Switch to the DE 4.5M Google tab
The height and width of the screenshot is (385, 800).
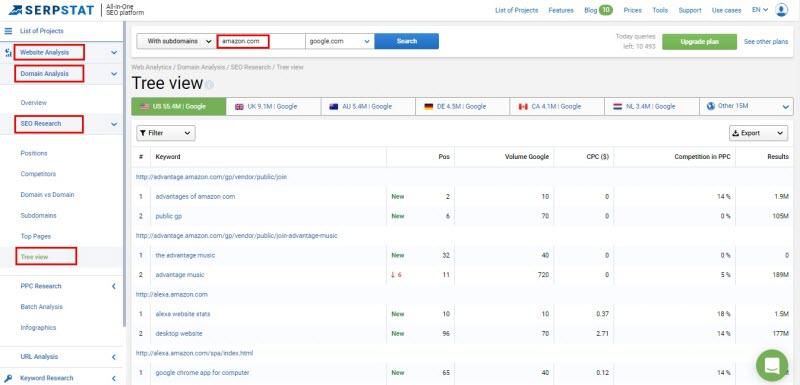[463, 107]
